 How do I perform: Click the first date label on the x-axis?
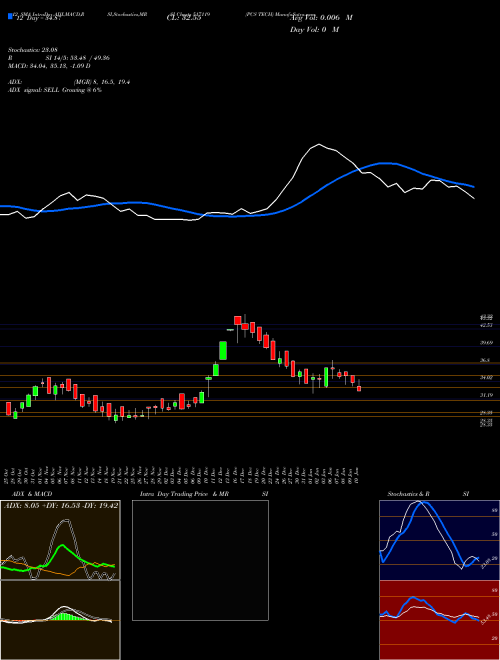tap(8, 476)
